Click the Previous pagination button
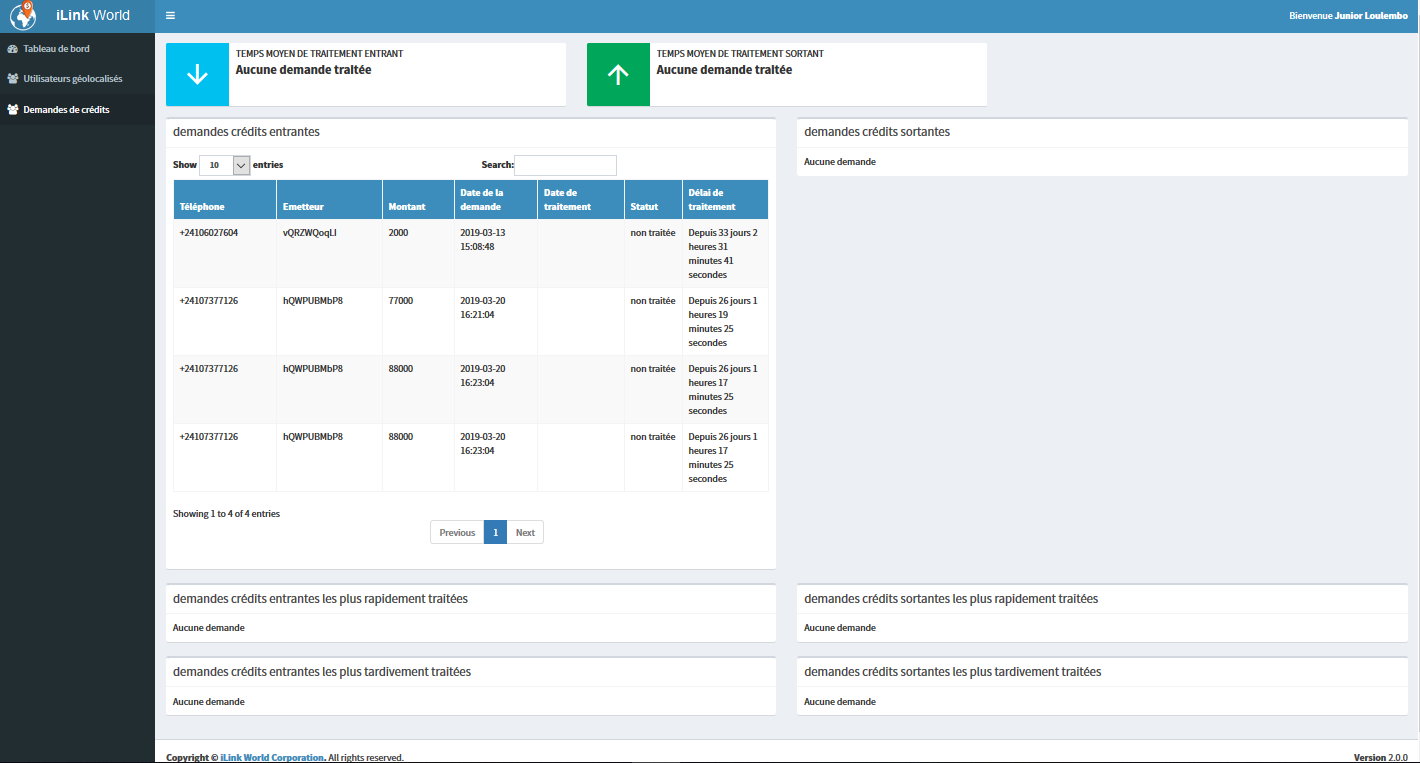Viewport: 1420px width, 763px height. [457, 532]
